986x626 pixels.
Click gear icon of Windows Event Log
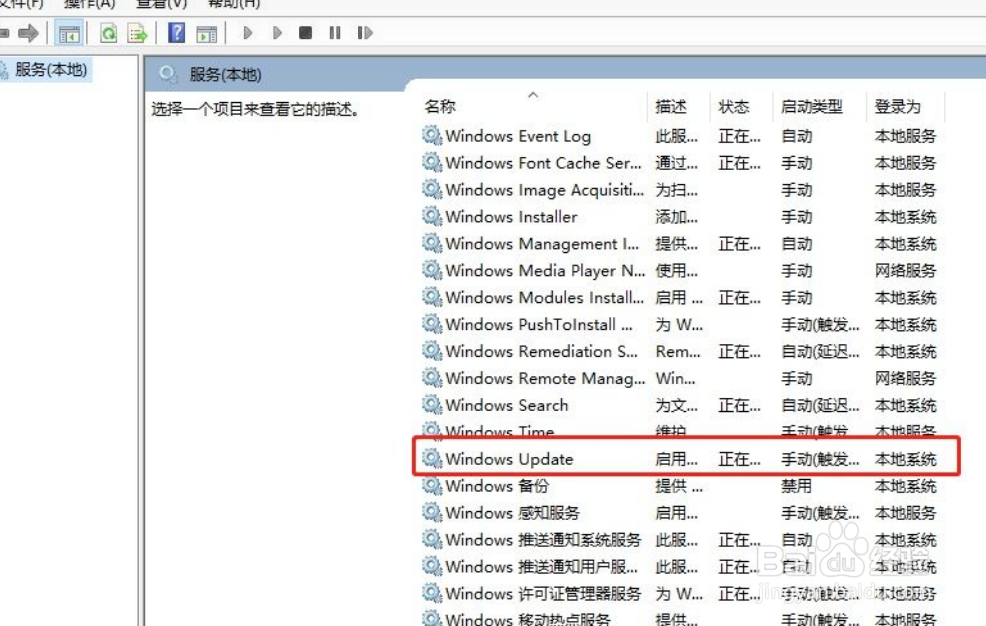[432, 135]
